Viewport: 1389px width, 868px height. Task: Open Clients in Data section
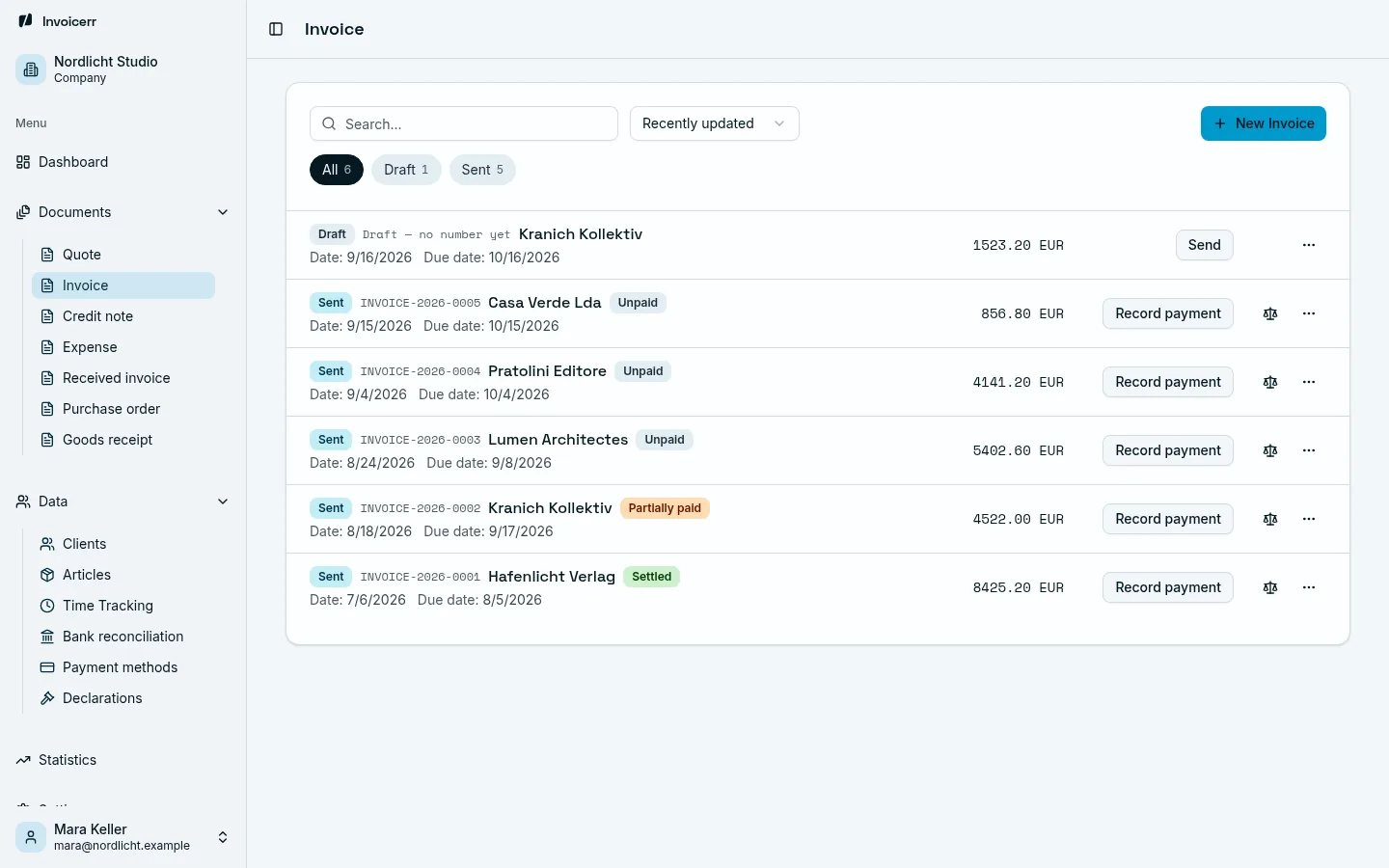[123, 544]
